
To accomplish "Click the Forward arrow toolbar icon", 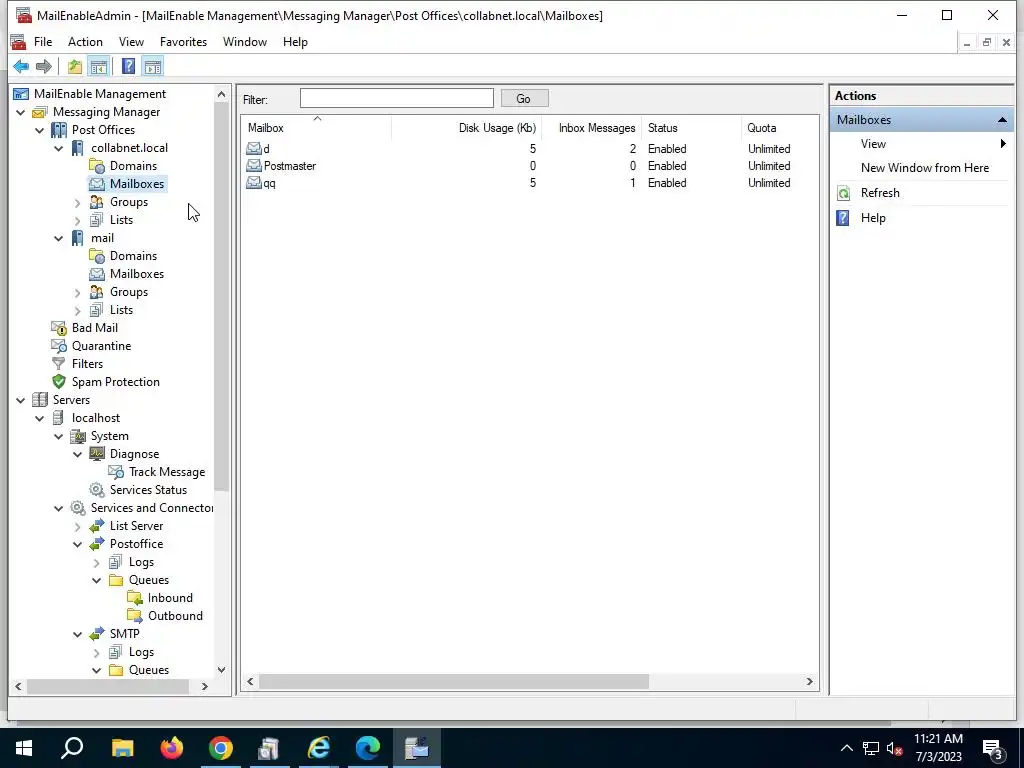I will (44, 66).
